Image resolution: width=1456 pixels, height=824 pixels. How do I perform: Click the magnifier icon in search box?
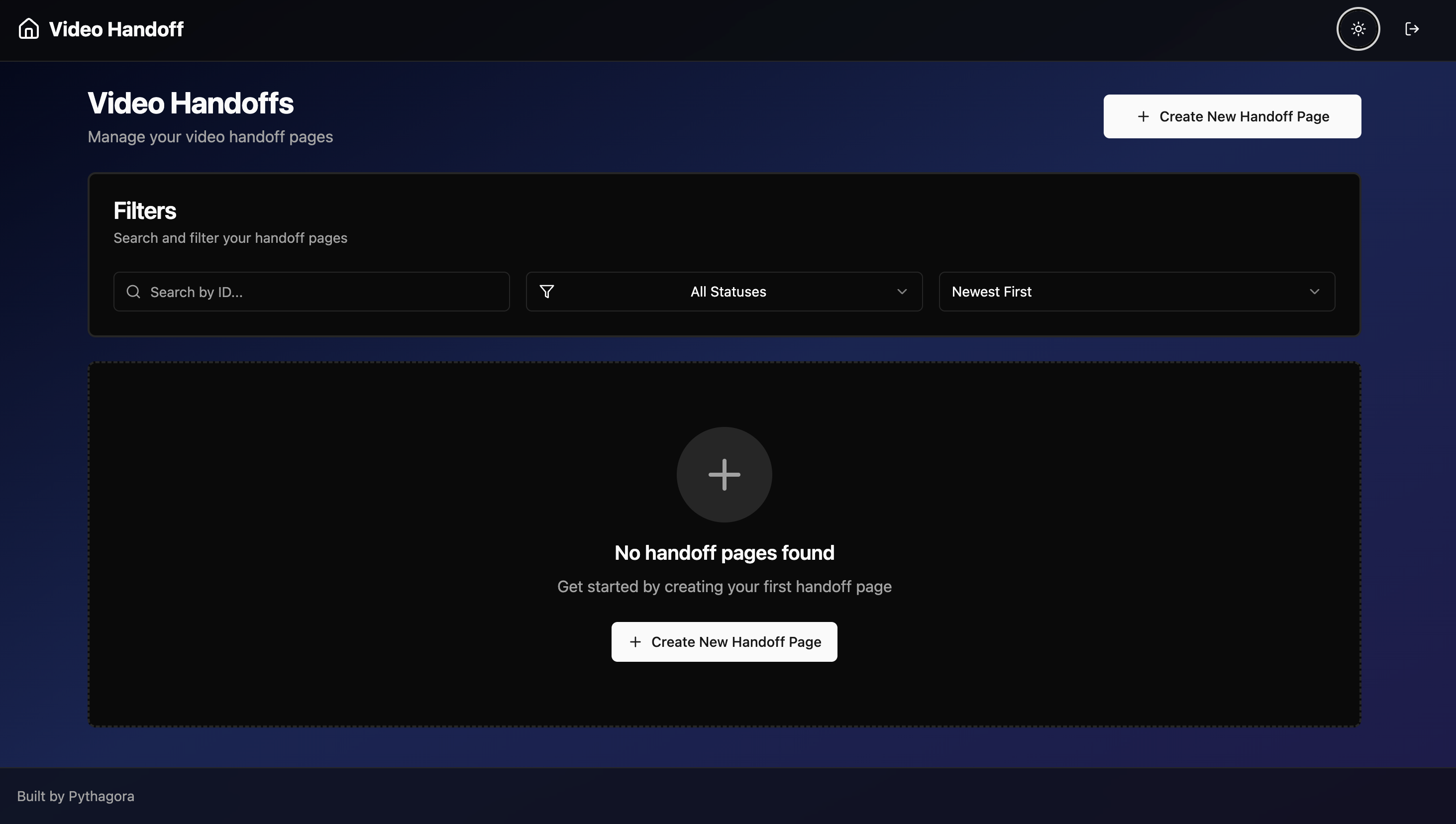pyautogui.click(x=133, y=292)
